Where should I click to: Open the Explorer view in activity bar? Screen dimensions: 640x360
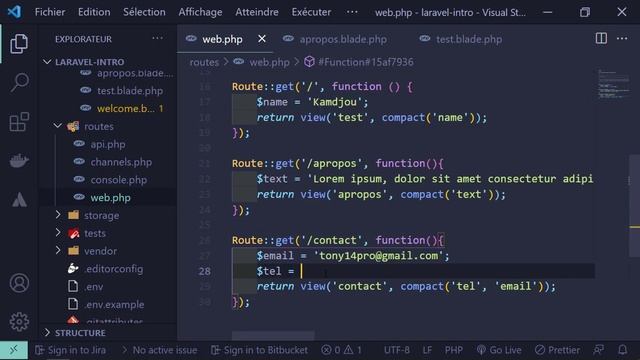pos(19,44)
